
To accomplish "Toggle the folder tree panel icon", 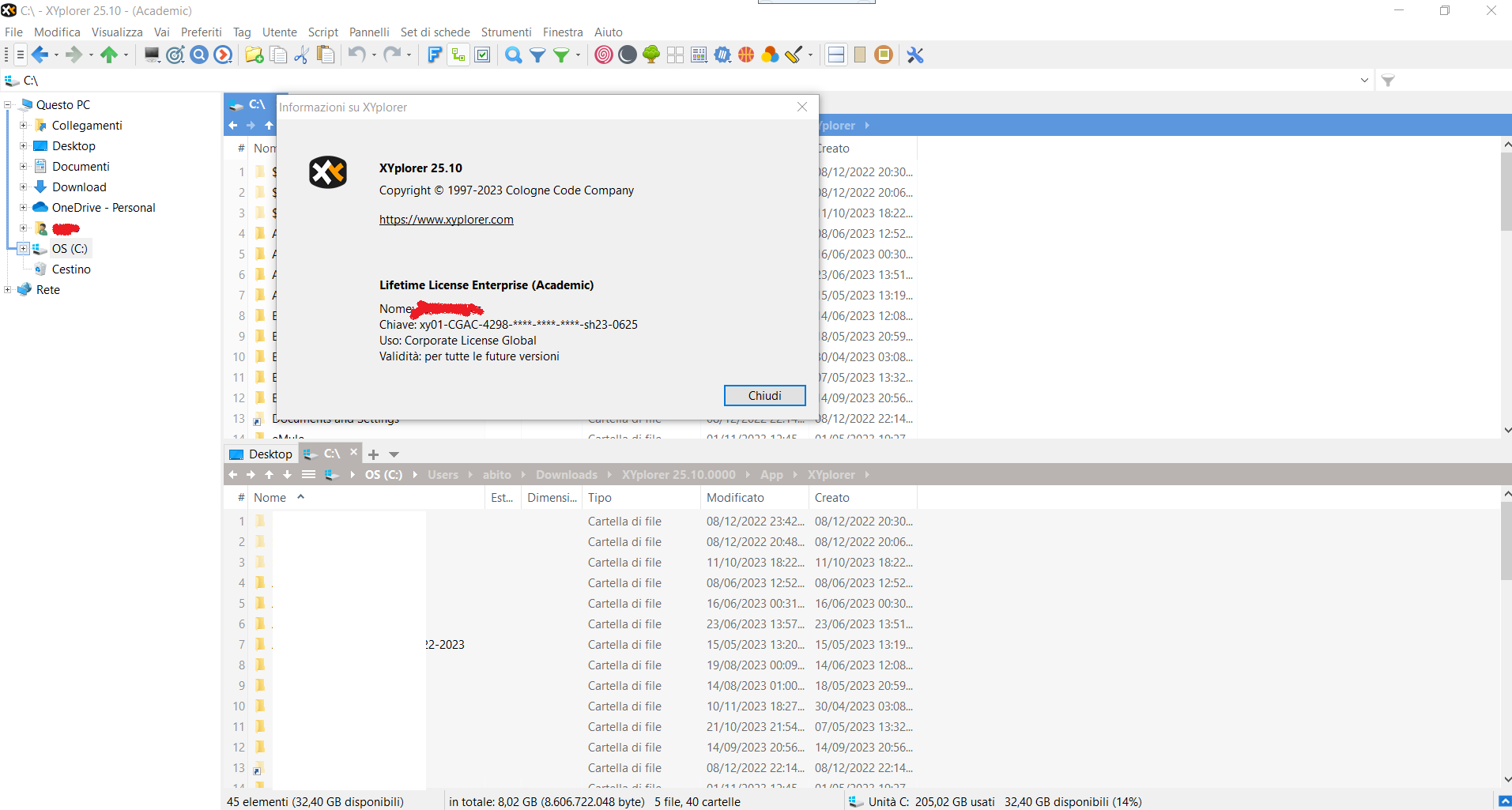I will pos(458,55).
